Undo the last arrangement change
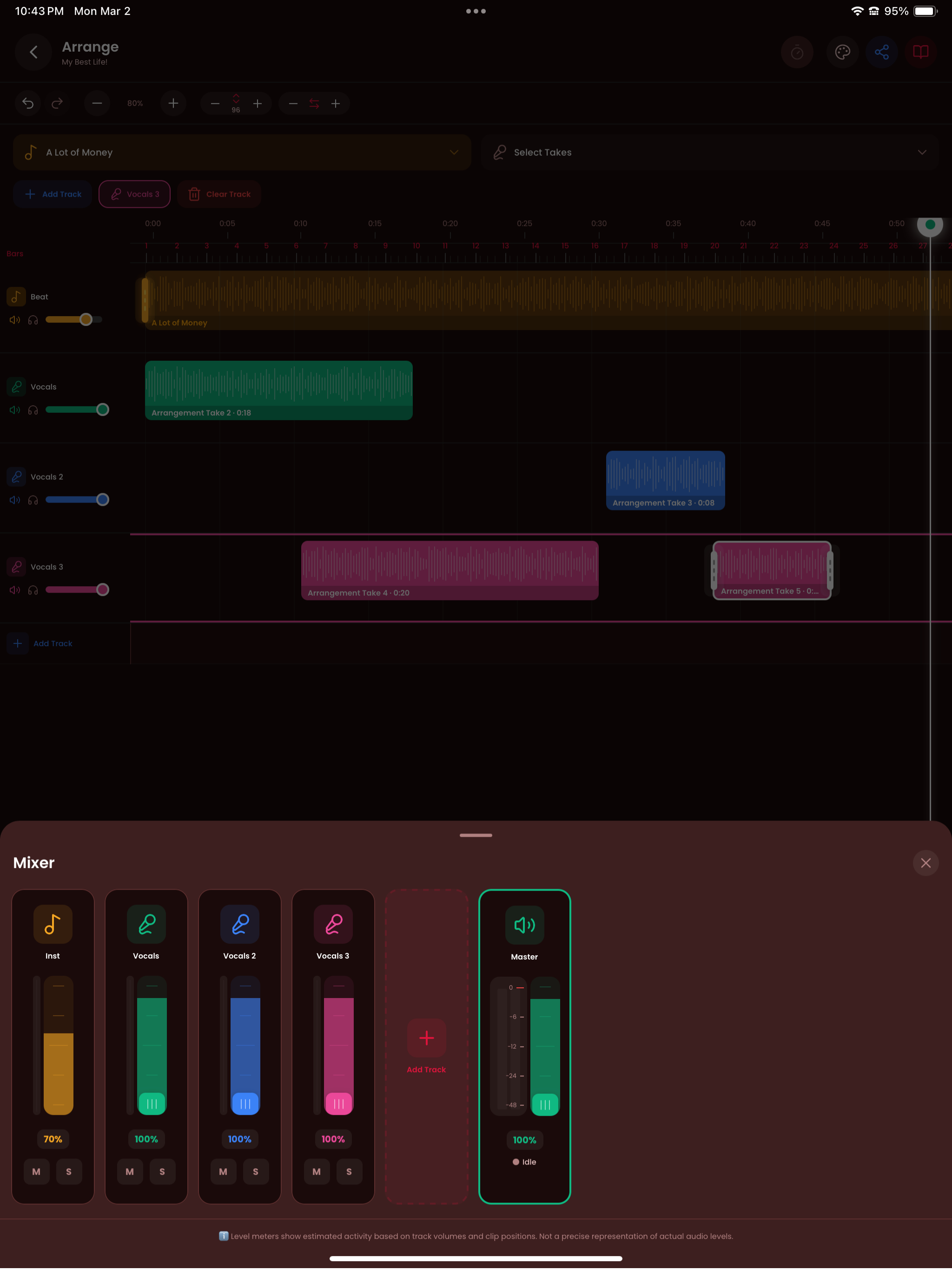 point(27,103)
